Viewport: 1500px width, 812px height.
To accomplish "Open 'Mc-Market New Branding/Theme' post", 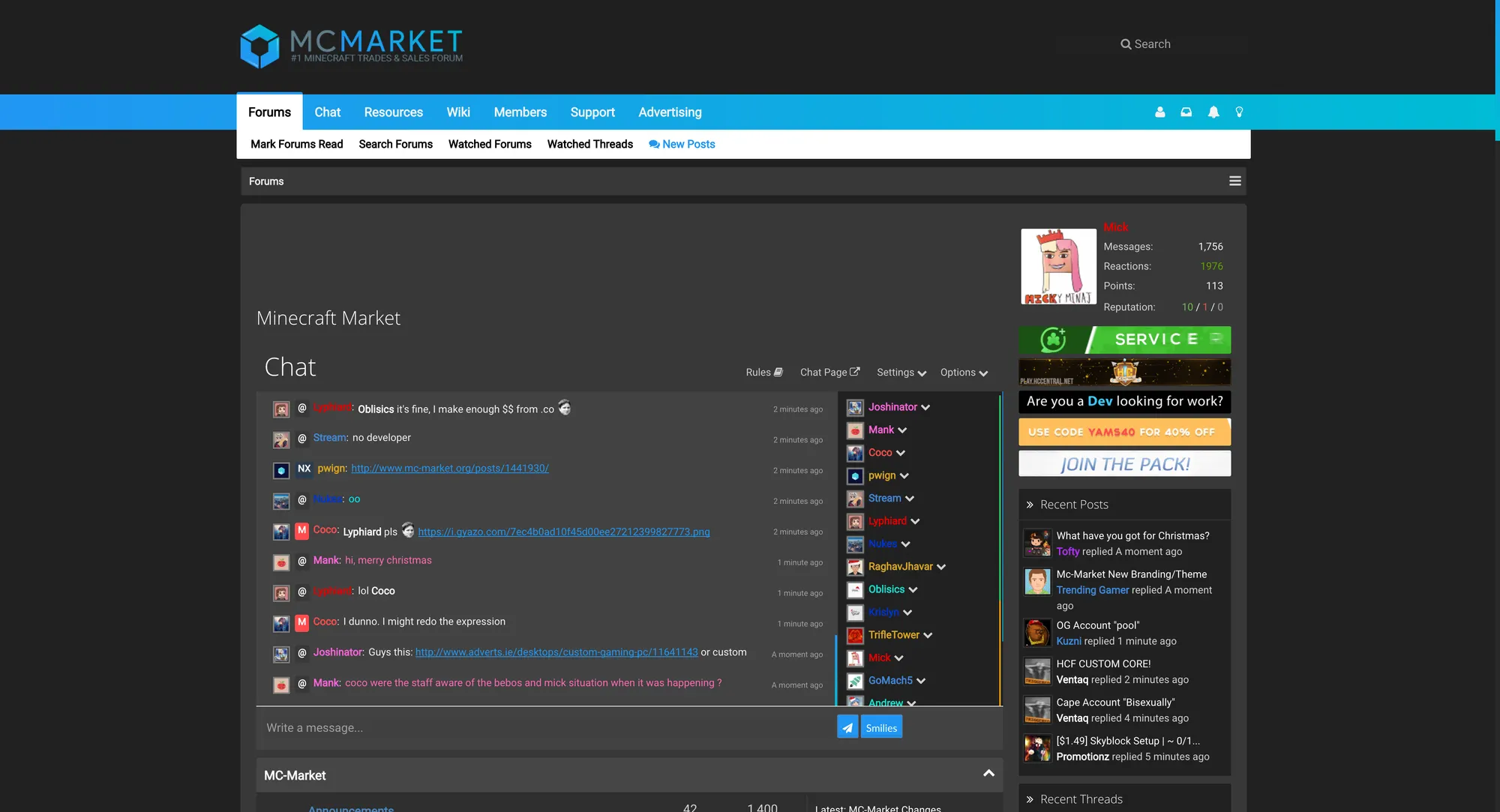I will 1132,574.
